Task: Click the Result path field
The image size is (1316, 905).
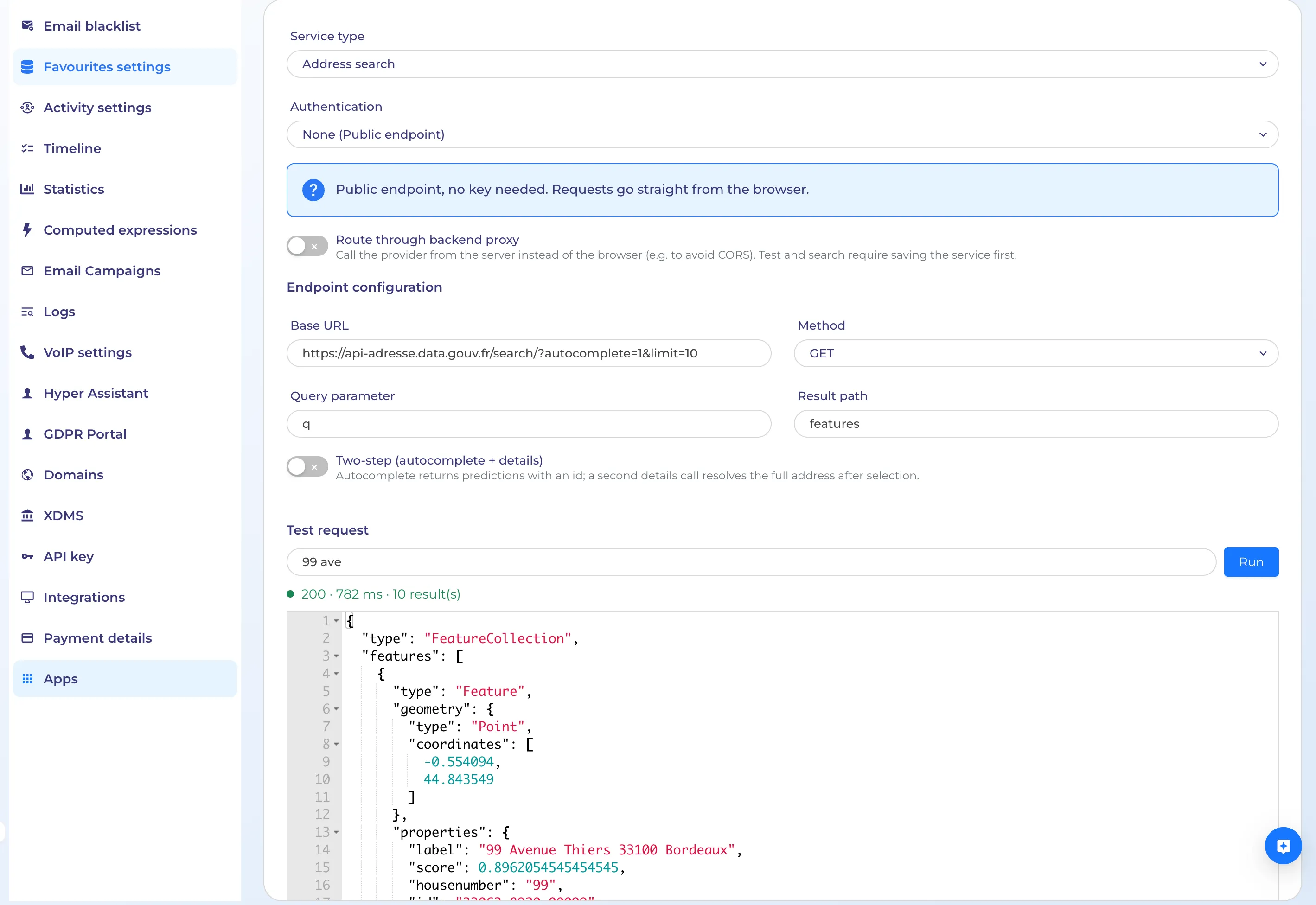Action: point(1035,424)
